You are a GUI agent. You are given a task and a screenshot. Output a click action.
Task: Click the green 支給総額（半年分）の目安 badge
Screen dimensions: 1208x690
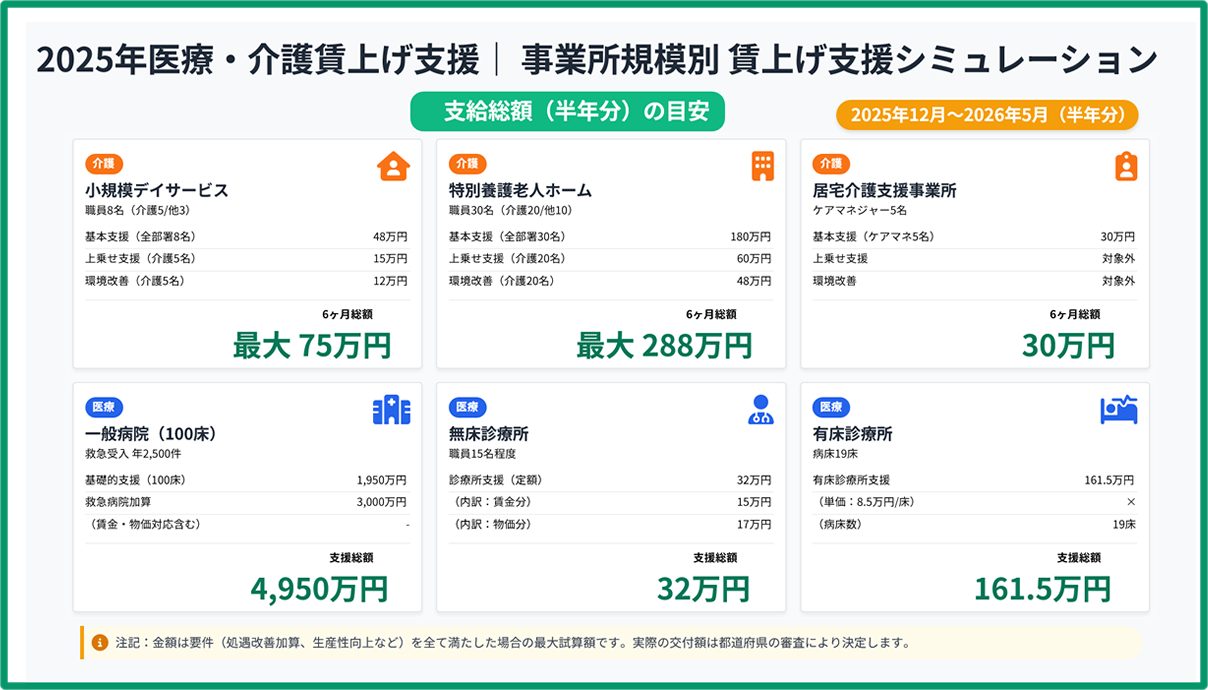pos(567,112)
